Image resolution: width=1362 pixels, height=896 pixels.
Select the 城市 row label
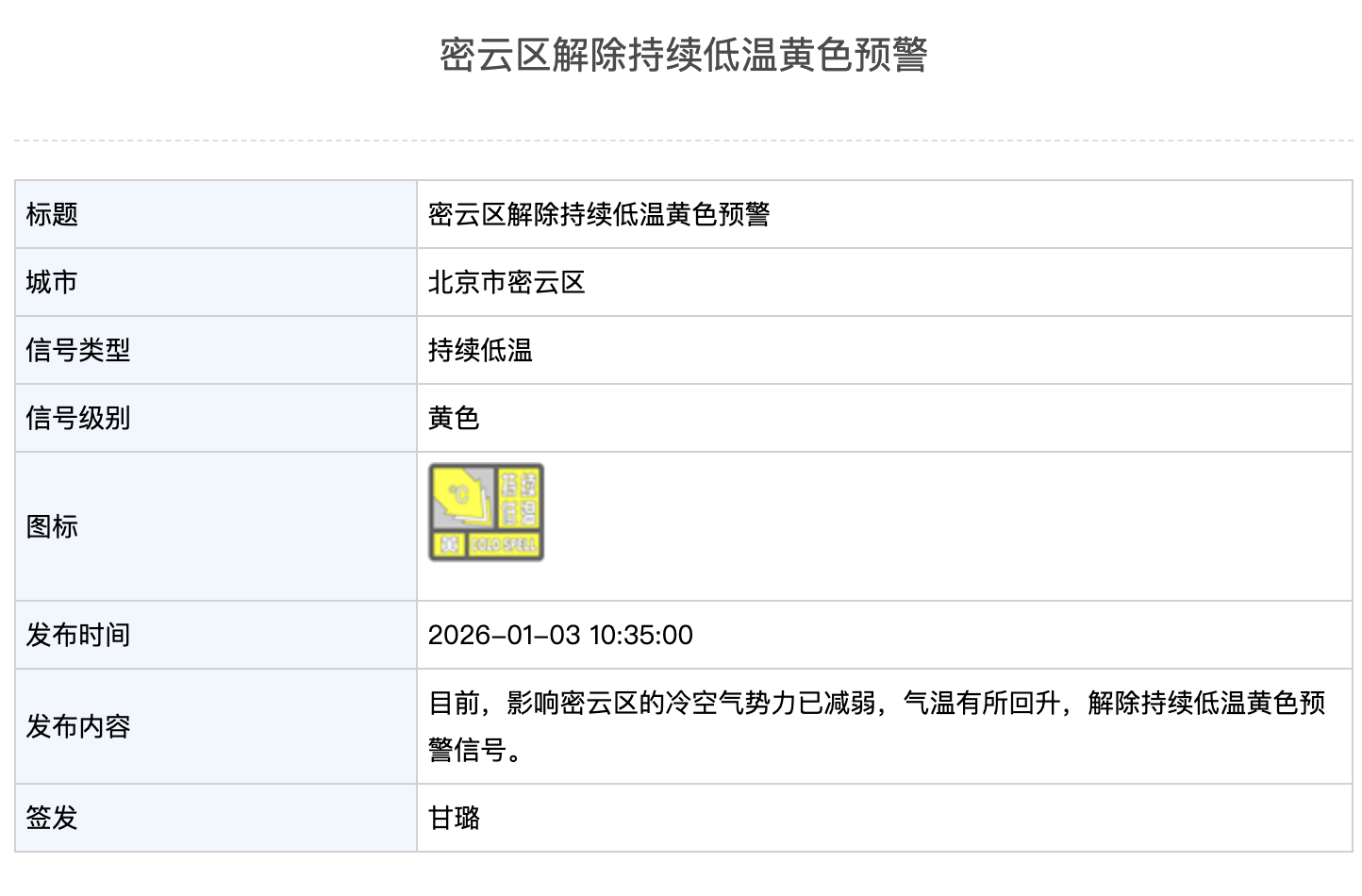tap(52, 283)
